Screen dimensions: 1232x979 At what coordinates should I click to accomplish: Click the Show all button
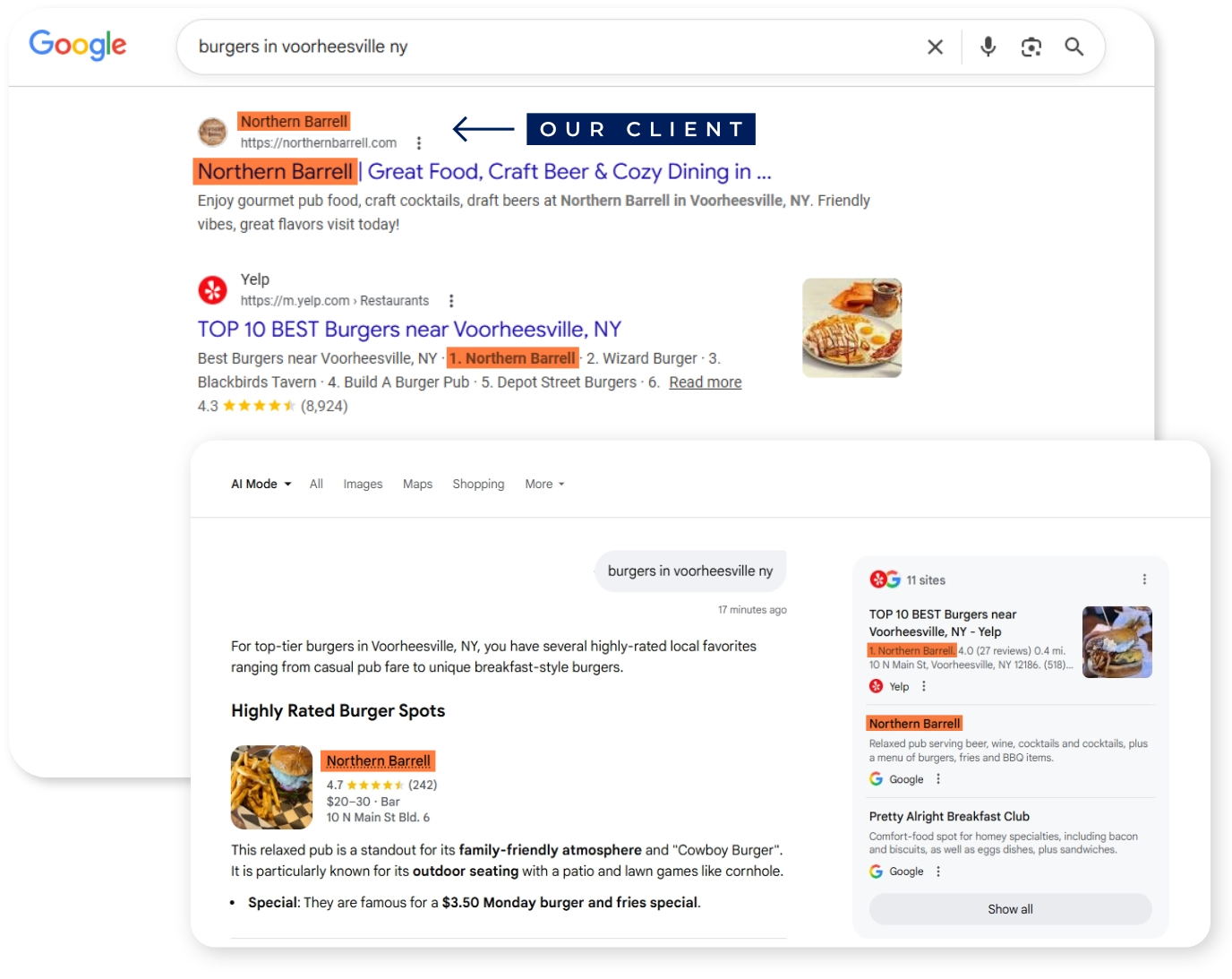tap(1010, 909)
